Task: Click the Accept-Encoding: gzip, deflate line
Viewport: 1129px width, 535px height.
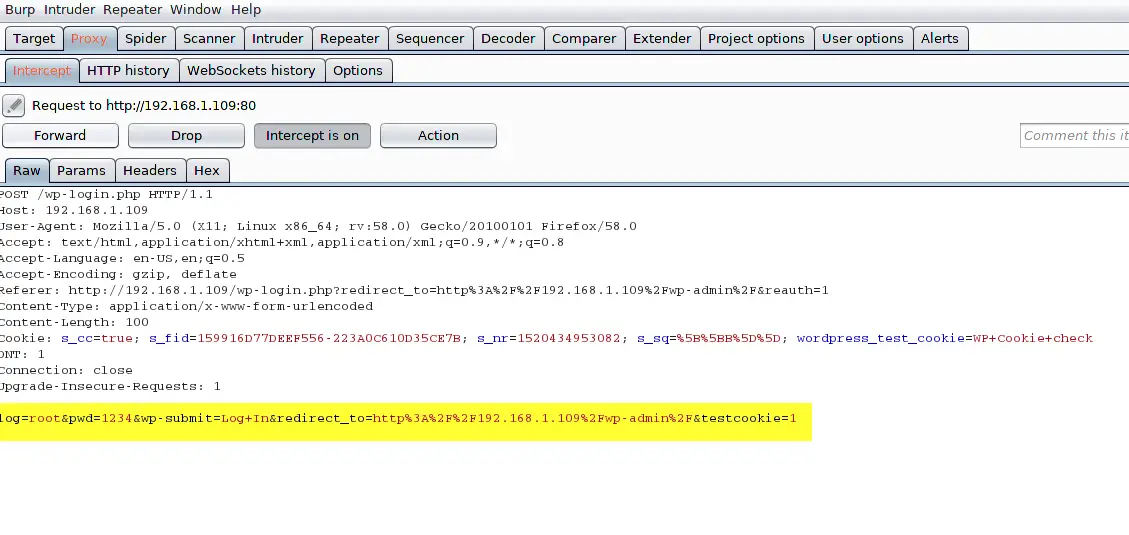Action: coord(118,274)
